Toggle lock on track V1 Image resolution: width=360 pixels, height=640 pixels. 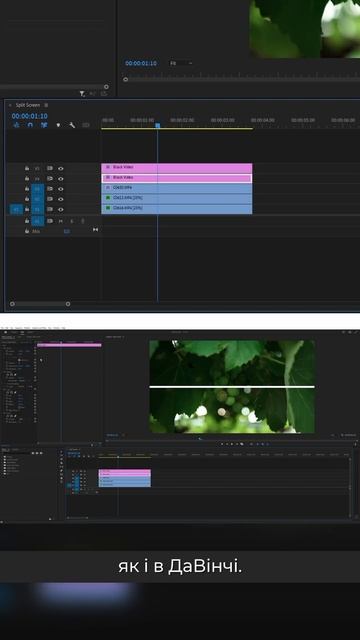click(27, 209)
